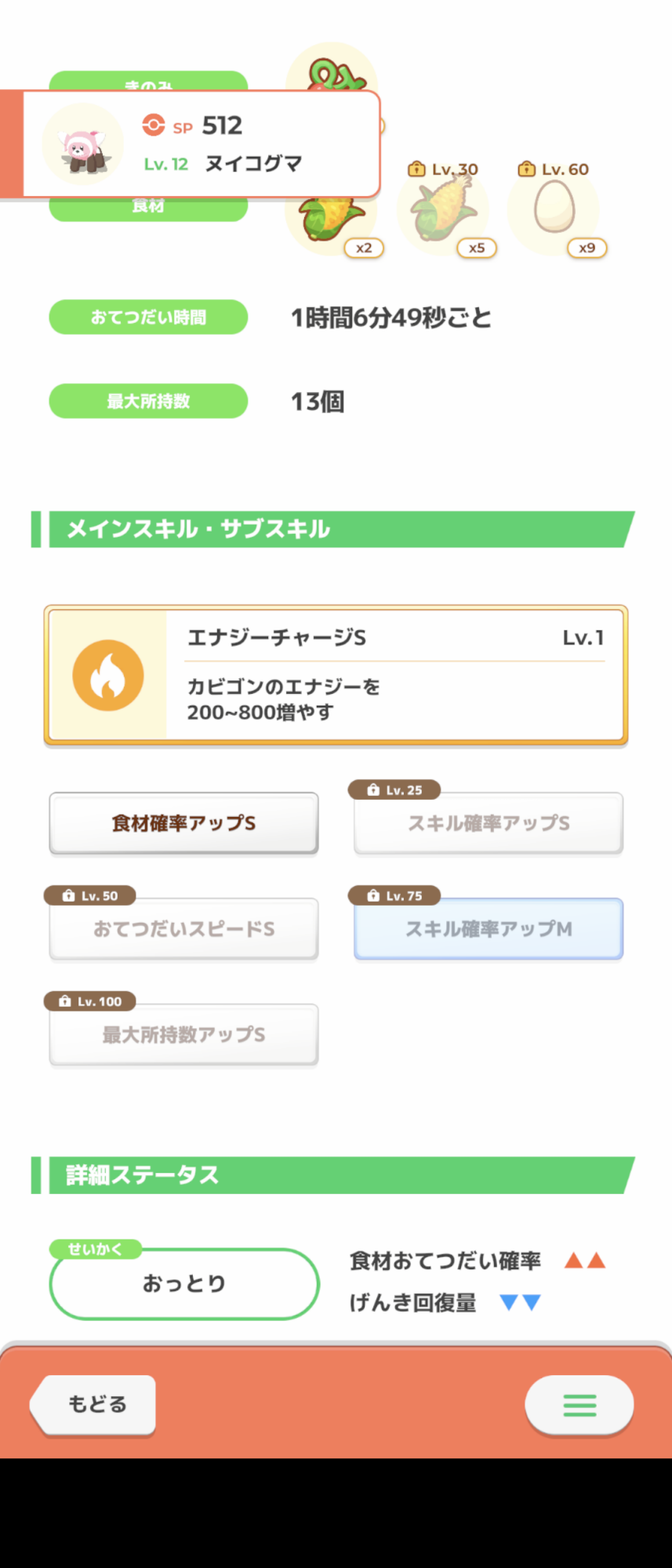
Task: Open the 食材確率アップS sub skill
Action: pyautogui.click(x=183, y=823)
